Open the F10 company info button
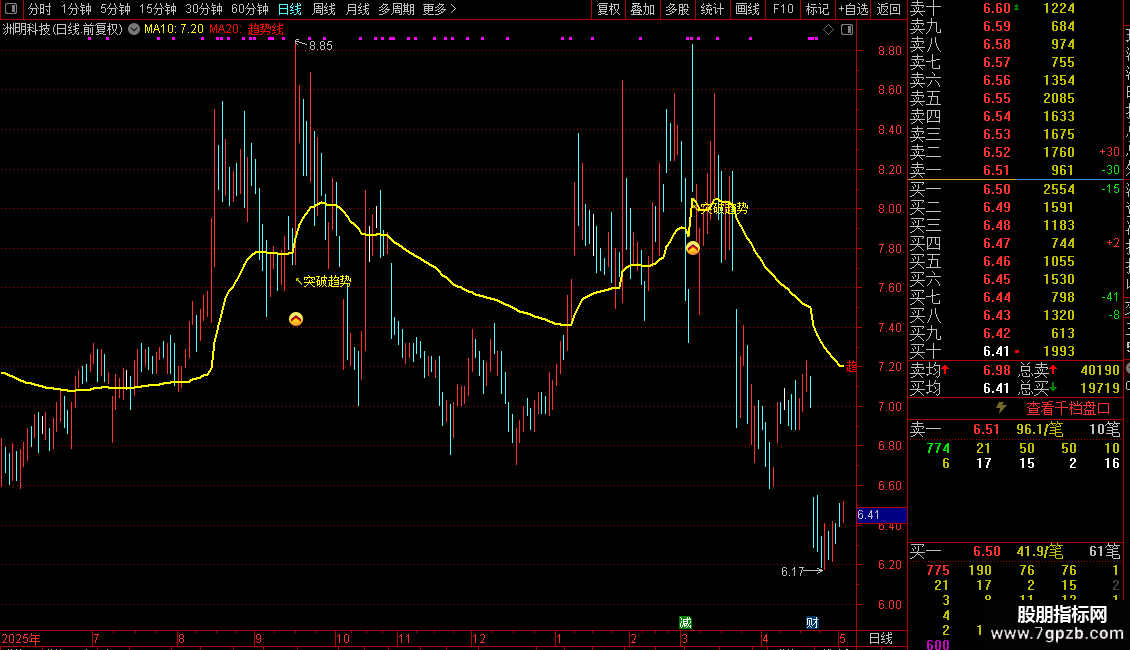This screenshot has height=650, width=1130. pyautogui.click(x=783, y=9)
